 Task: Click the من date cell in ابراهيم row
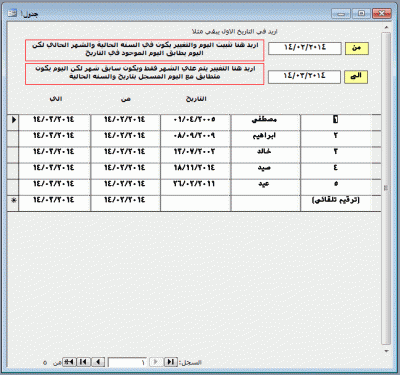point(125,138)
